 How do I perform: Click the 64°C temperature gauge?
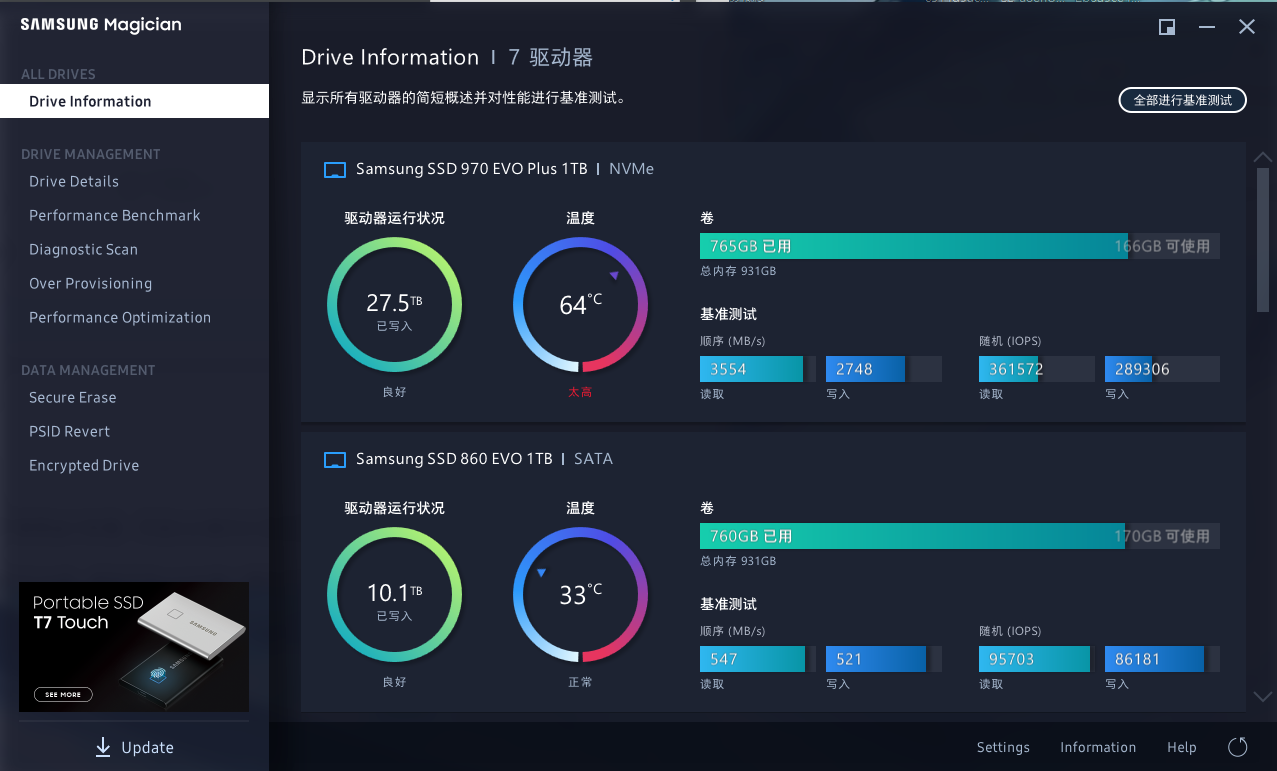point(580,304)
